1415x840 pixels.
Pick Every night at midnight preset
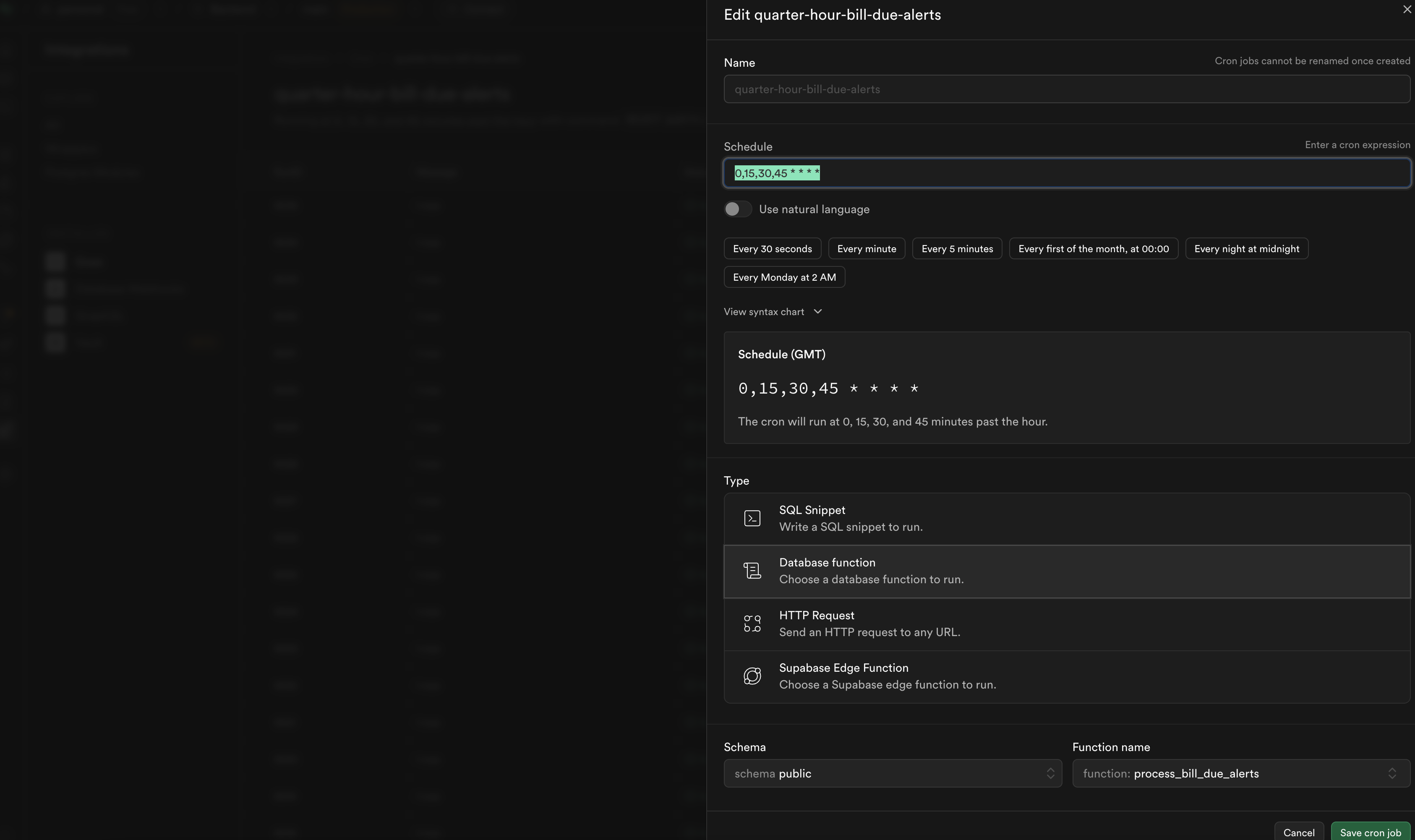[x=1246, y=248]
